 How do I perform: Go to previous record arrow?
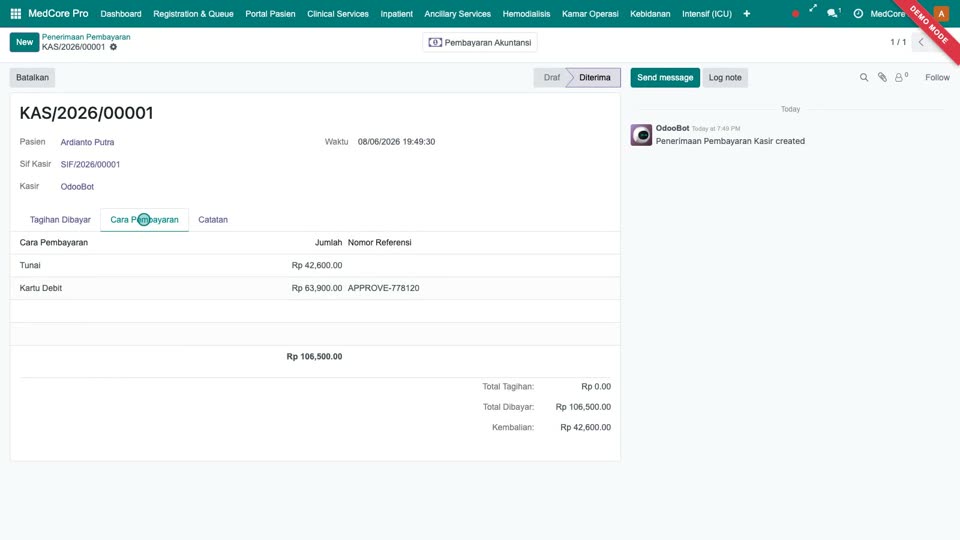click(921, 42)
